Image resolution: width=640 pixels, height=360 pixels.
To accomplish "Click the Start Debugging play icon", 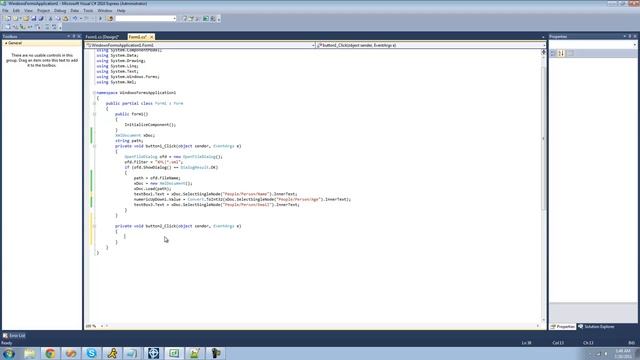I will [100, 18].
